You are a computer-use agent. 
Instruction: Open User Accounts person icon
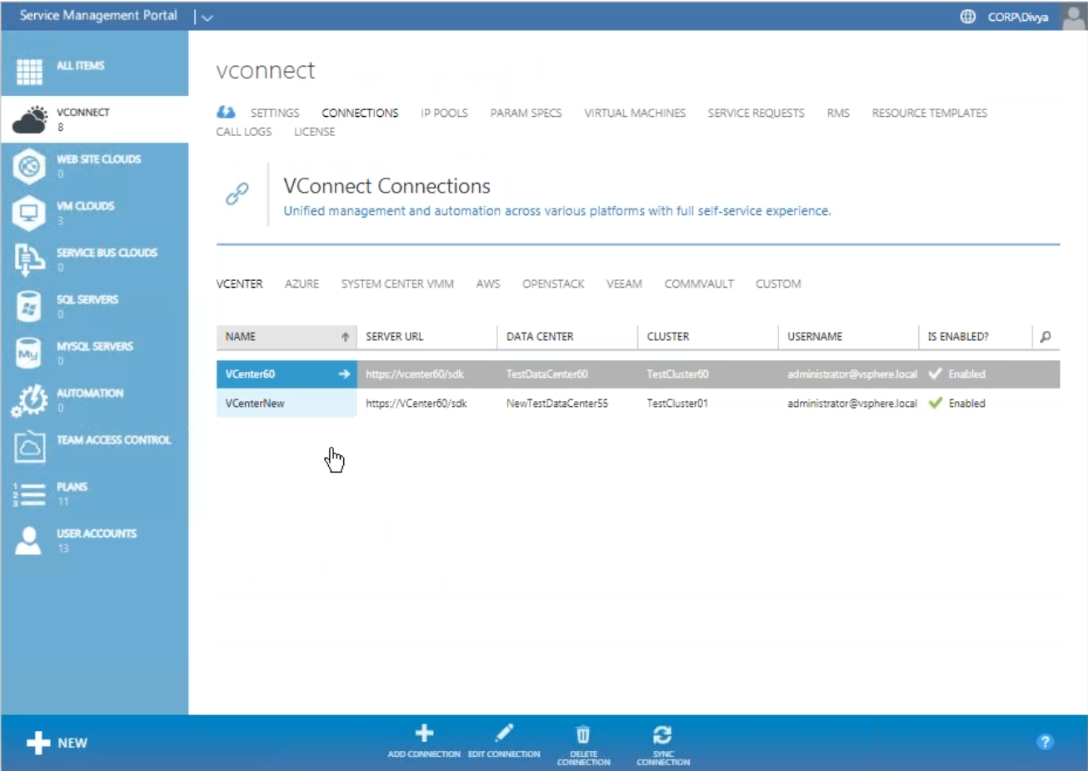tap(29, 541)
